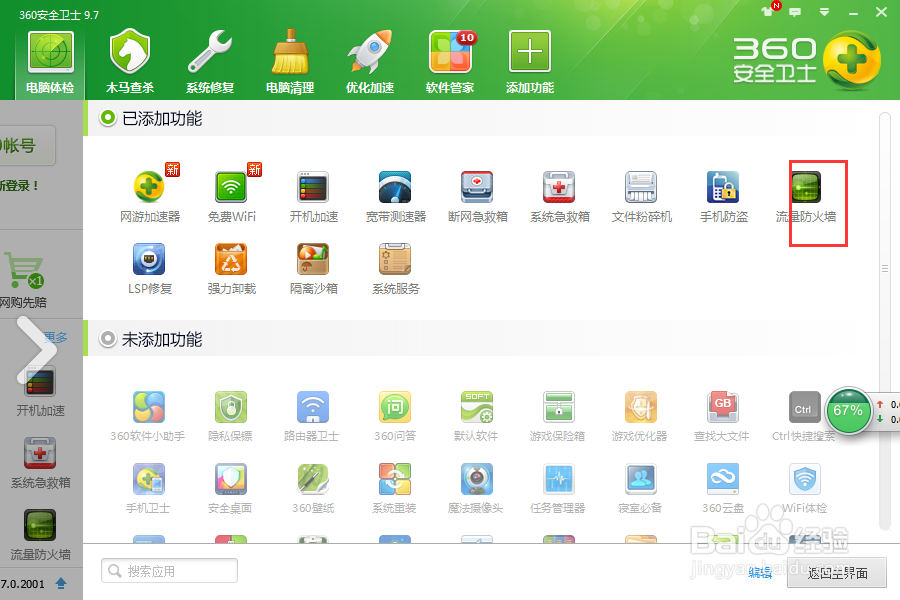900x600 pixels.
Task: Open the feedback speech-bubble icon
Action: click(795, 12)
